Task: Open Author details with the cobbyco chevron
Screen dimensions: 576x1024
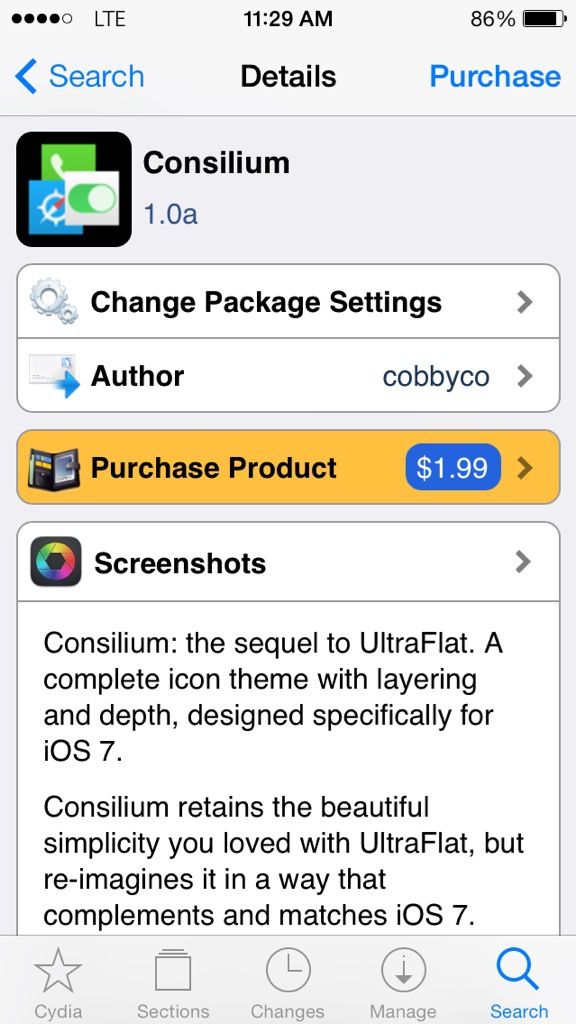Action: point(524,376)
